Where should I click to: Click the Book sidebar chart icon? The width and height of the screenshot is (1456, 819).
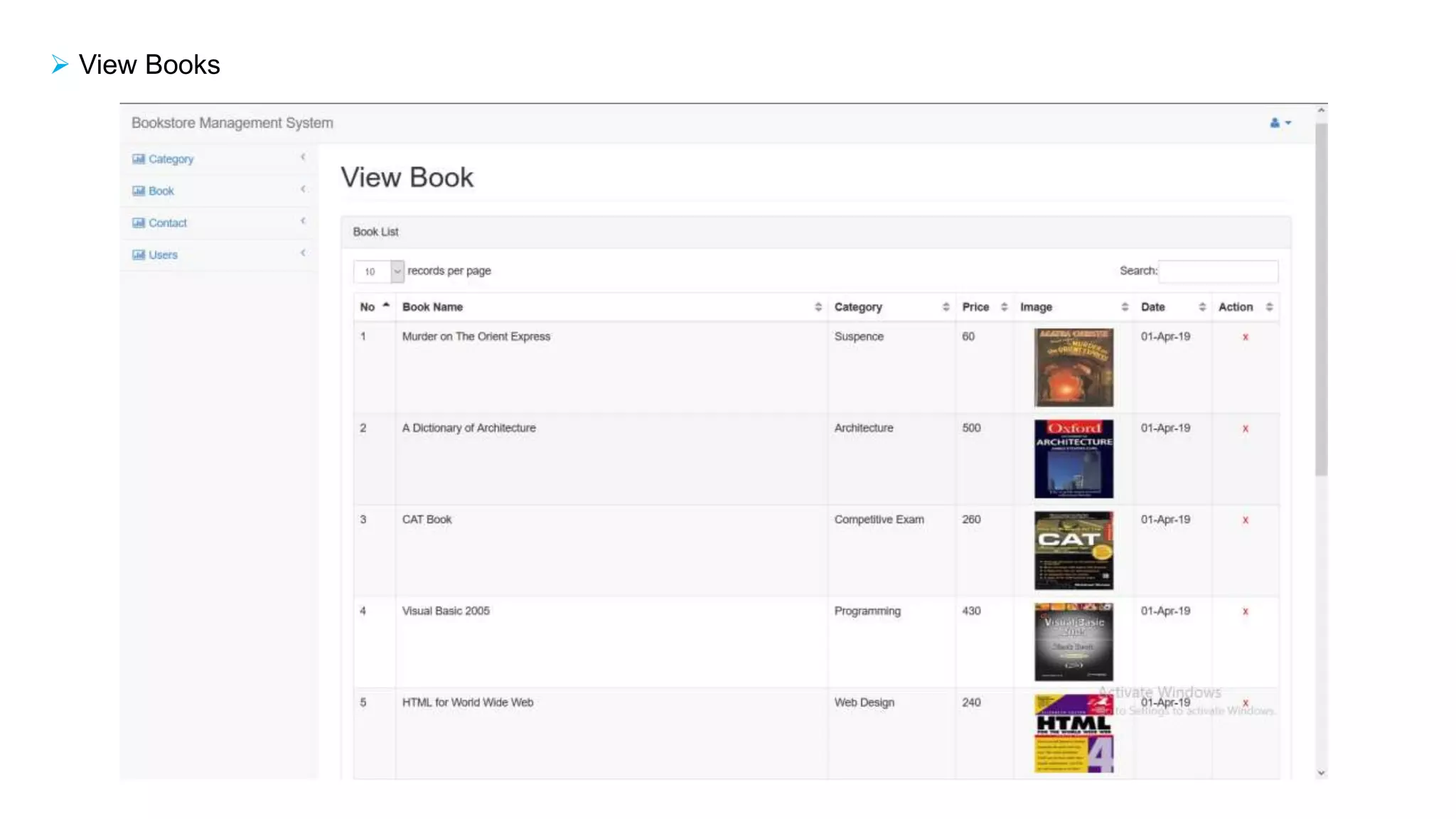(x=138, y=191)
